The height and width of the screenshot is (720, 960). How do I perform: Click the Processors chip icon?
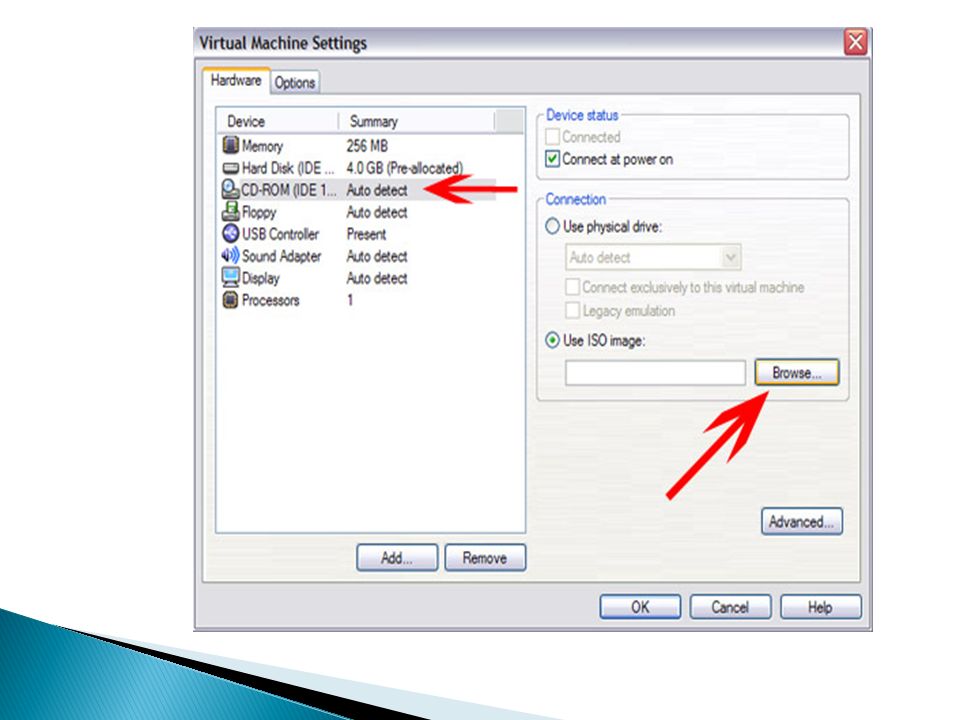230,300
